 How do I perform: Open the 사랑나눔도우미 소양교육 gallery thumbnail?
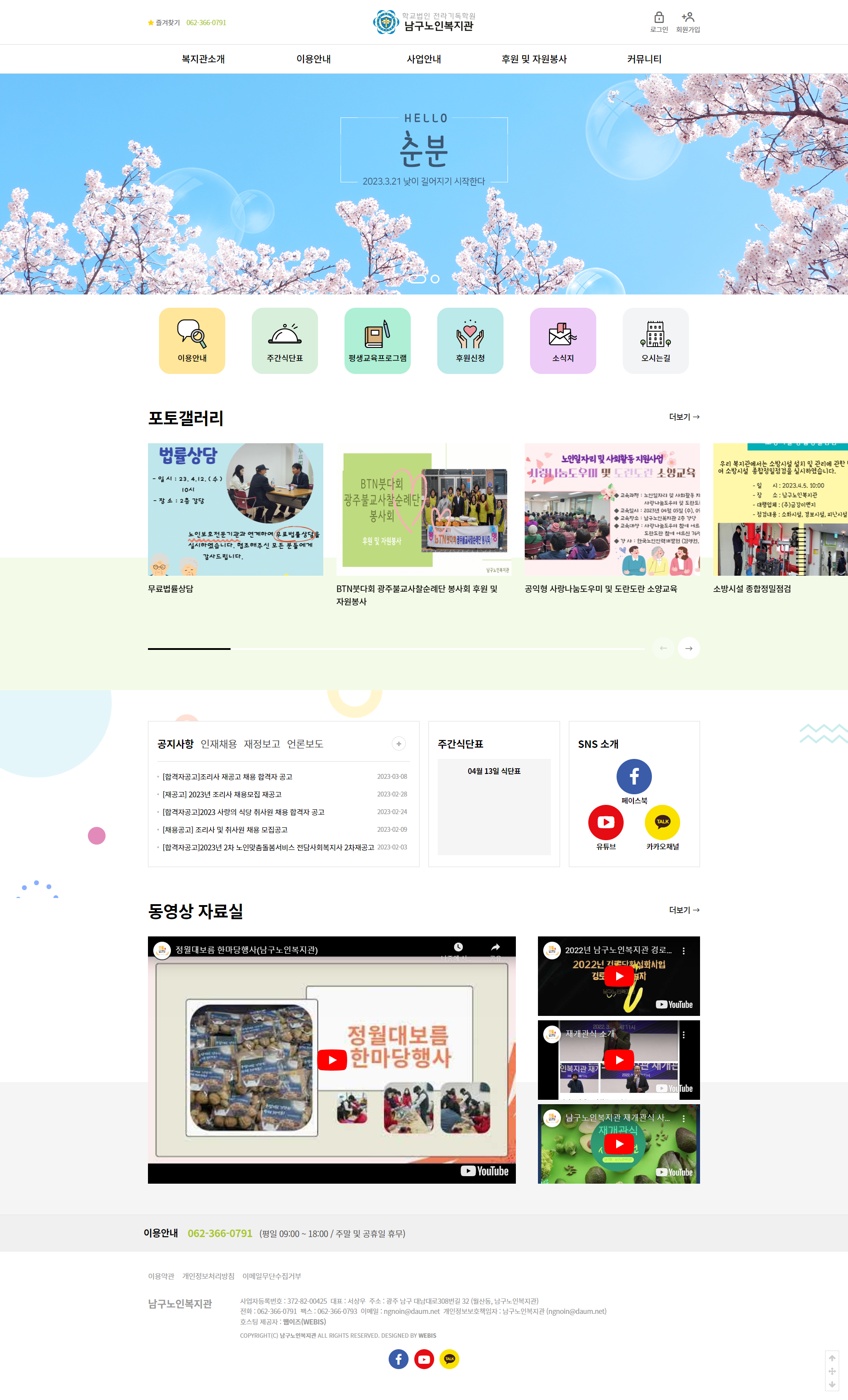click(612, 509)
